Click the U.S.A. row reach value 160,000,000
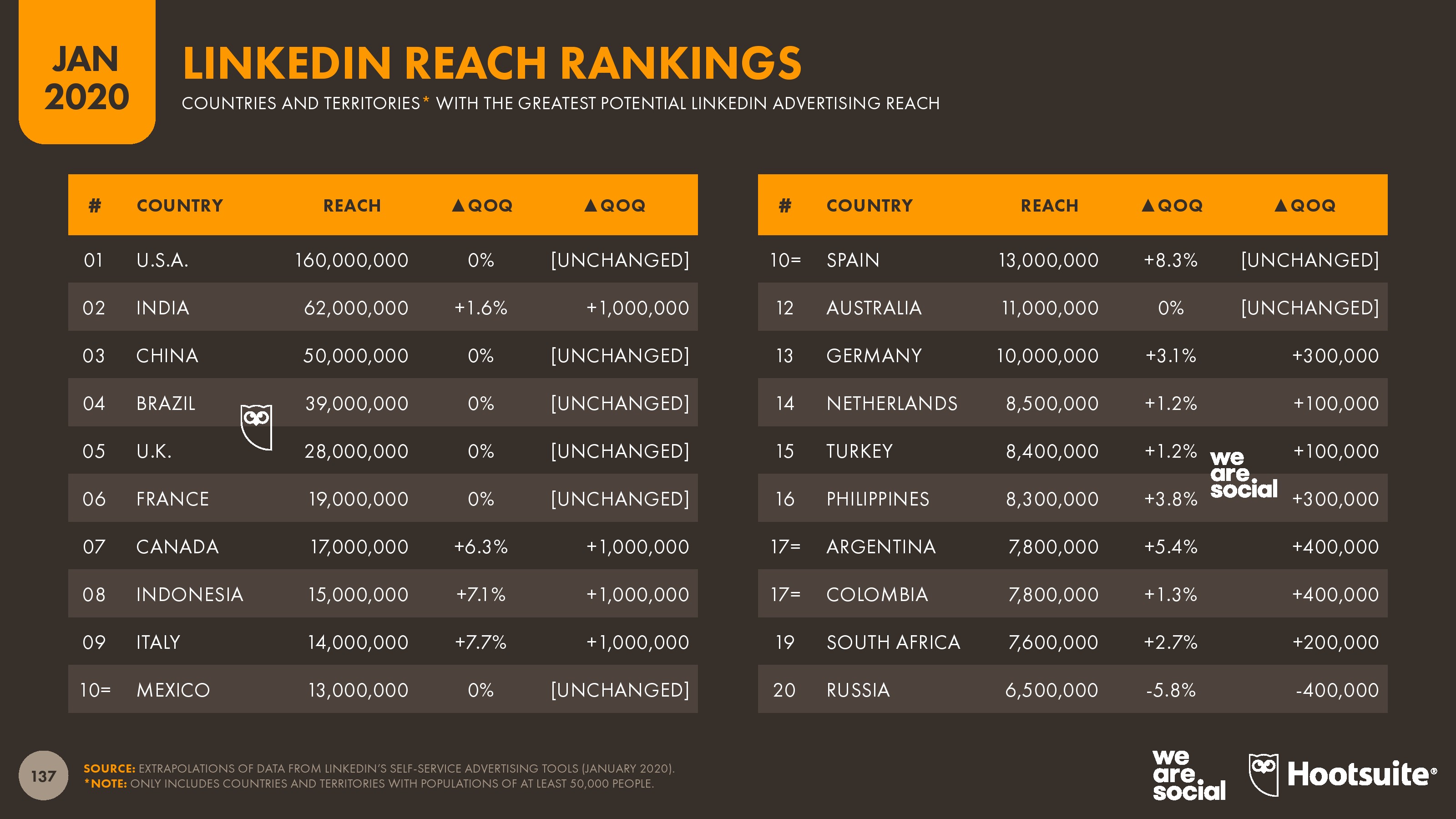 (x=352, y=260)
